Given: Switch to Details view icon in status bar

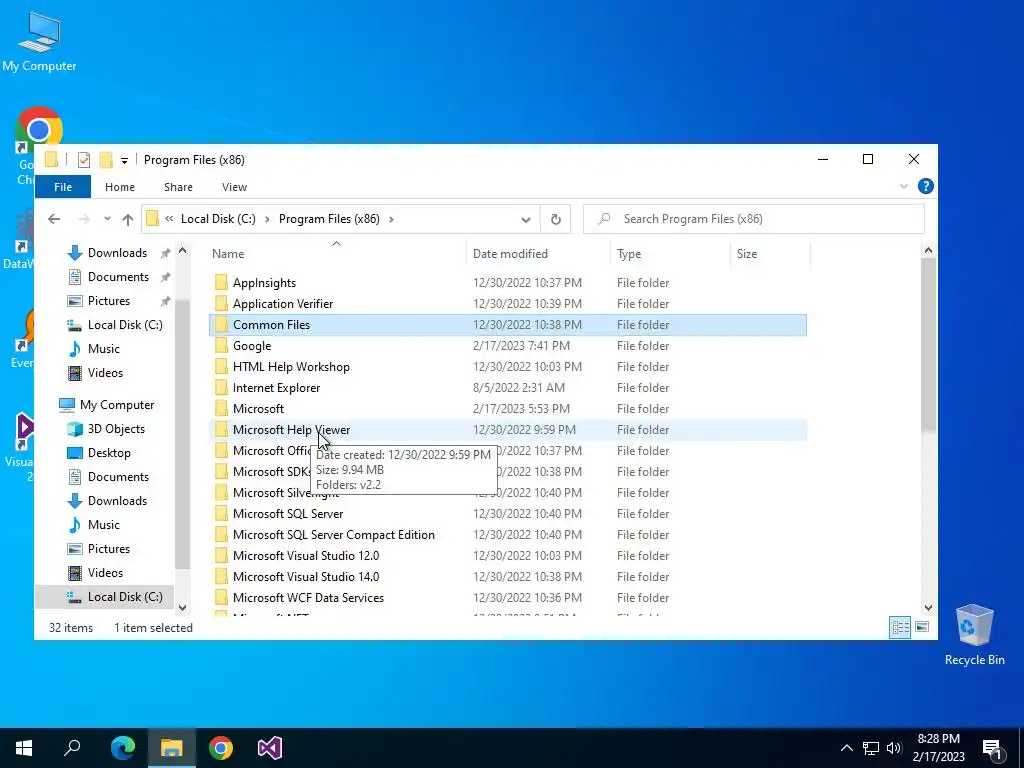Looking at the screenshot, I should pos(900,628).
